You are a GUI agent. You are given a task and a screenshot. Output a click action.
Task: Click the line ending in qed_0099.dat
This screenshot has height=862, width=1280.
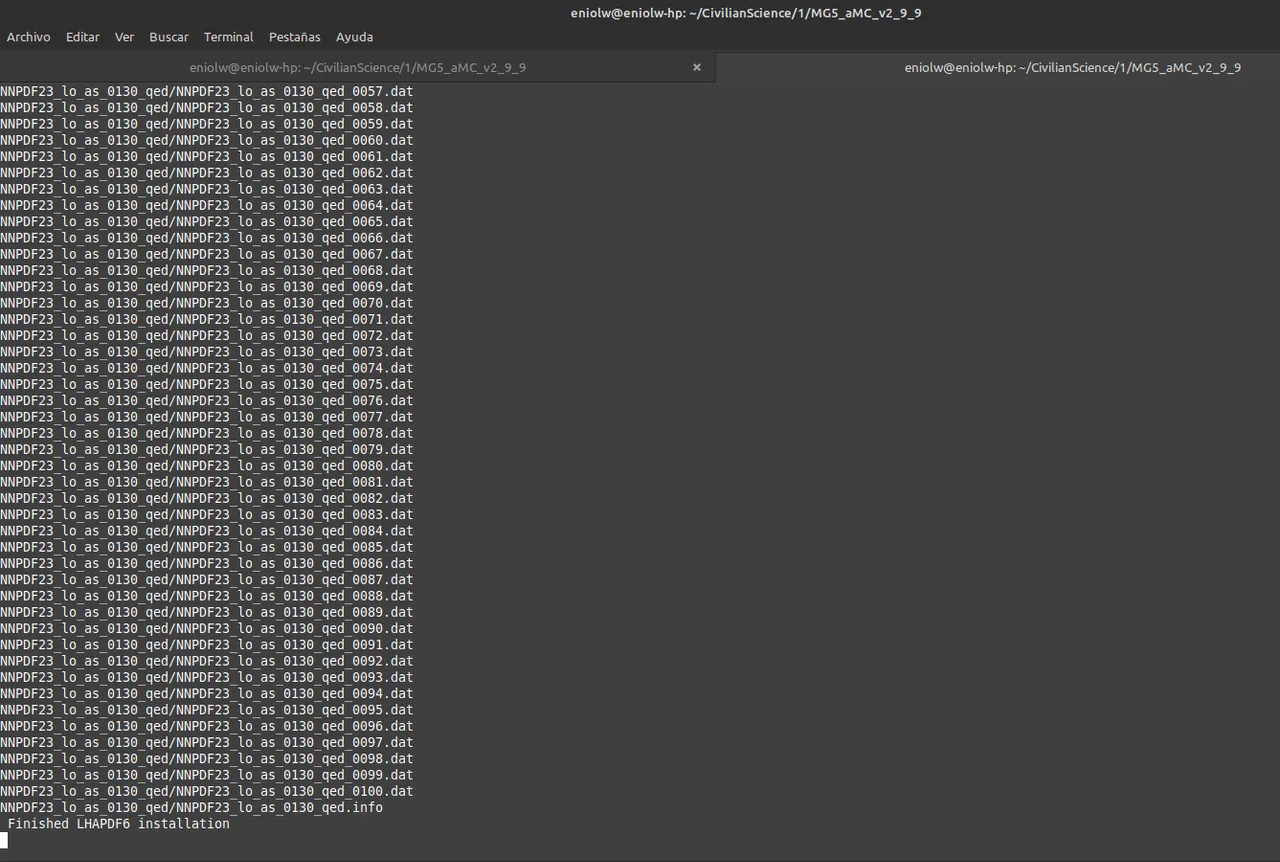(x=206, y=775)
